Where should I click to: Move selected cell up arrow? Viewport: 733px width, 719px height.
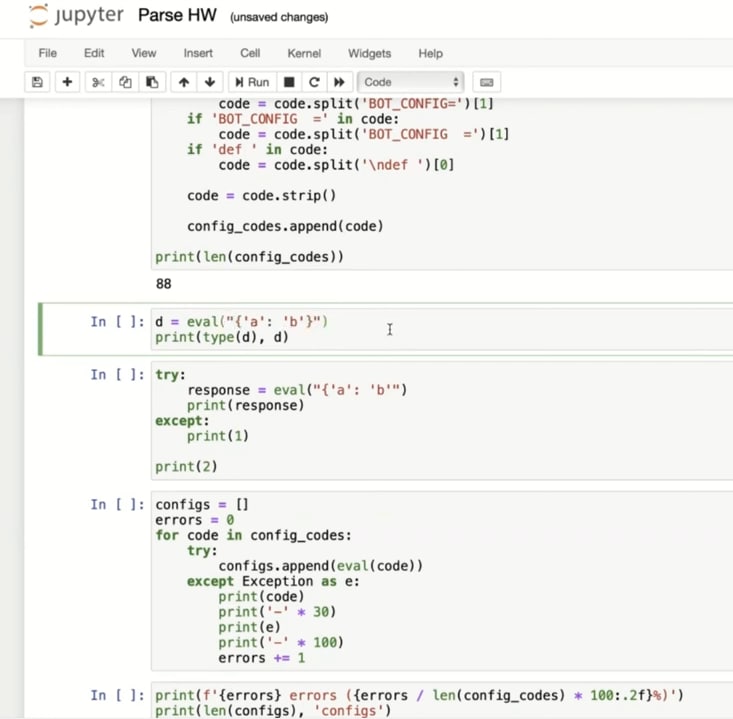(x=184, y=82)
